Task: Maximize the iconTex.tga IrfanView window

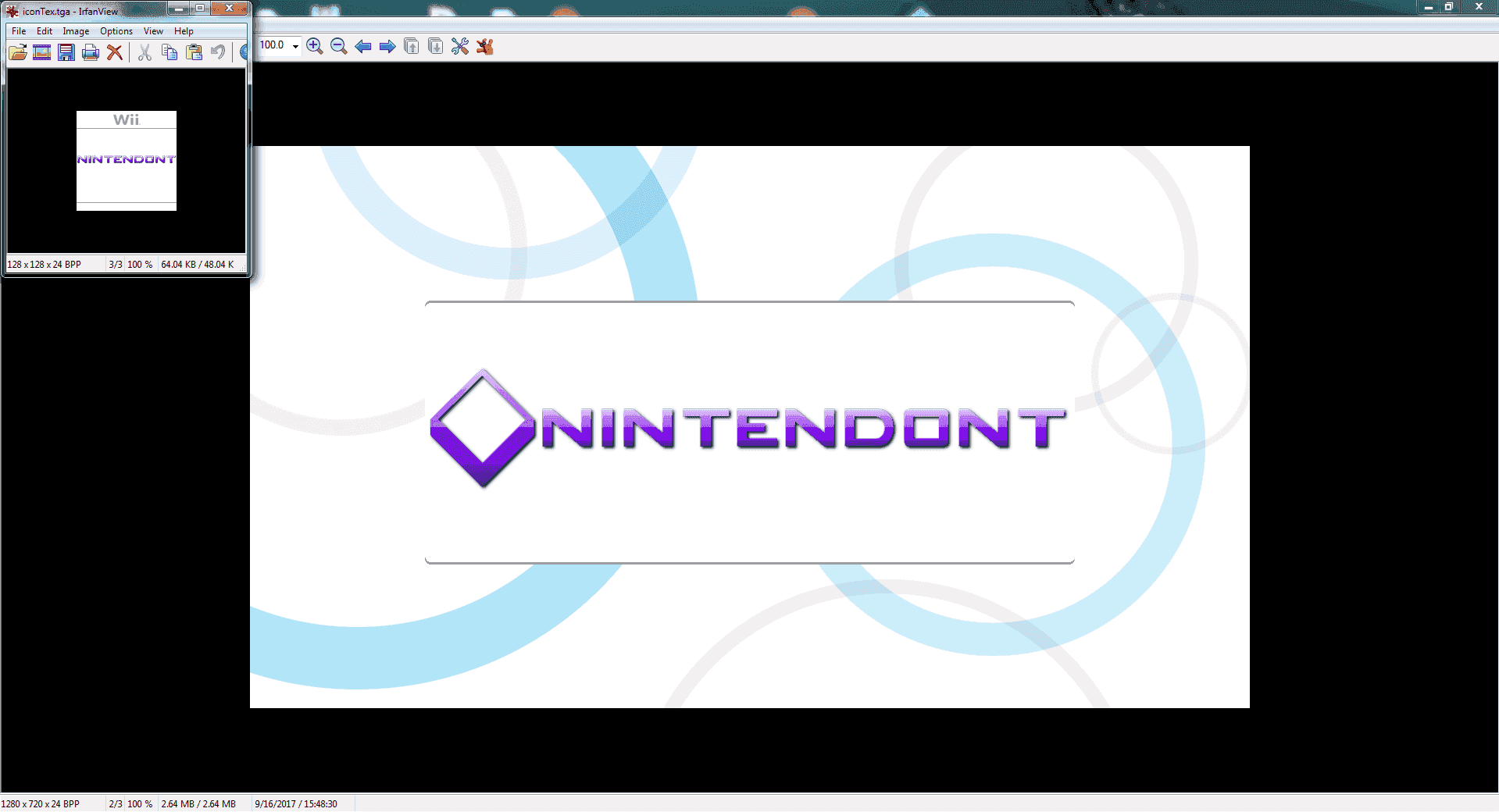Action: tap(200, 9)
